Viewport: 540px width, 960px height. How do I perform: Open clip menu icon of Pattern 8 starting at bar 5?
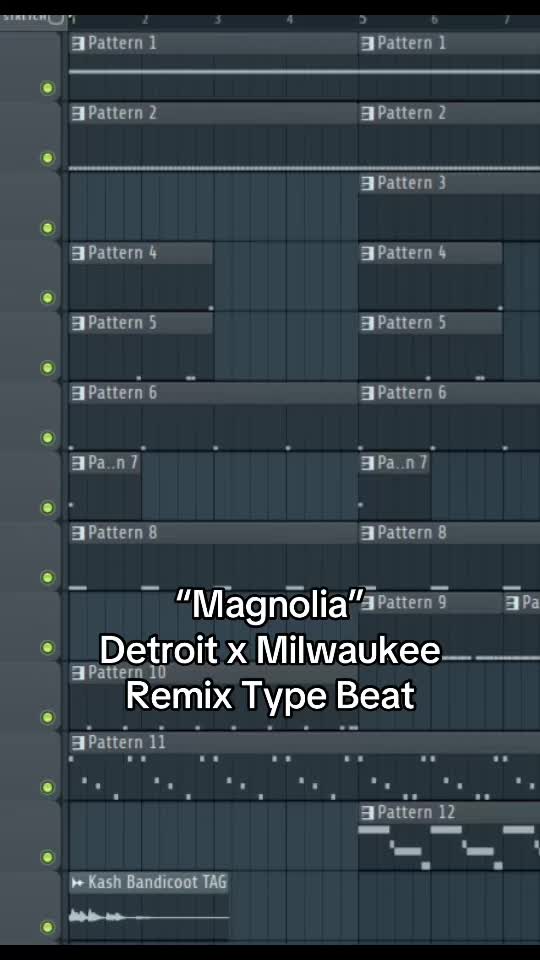(367, 533)
